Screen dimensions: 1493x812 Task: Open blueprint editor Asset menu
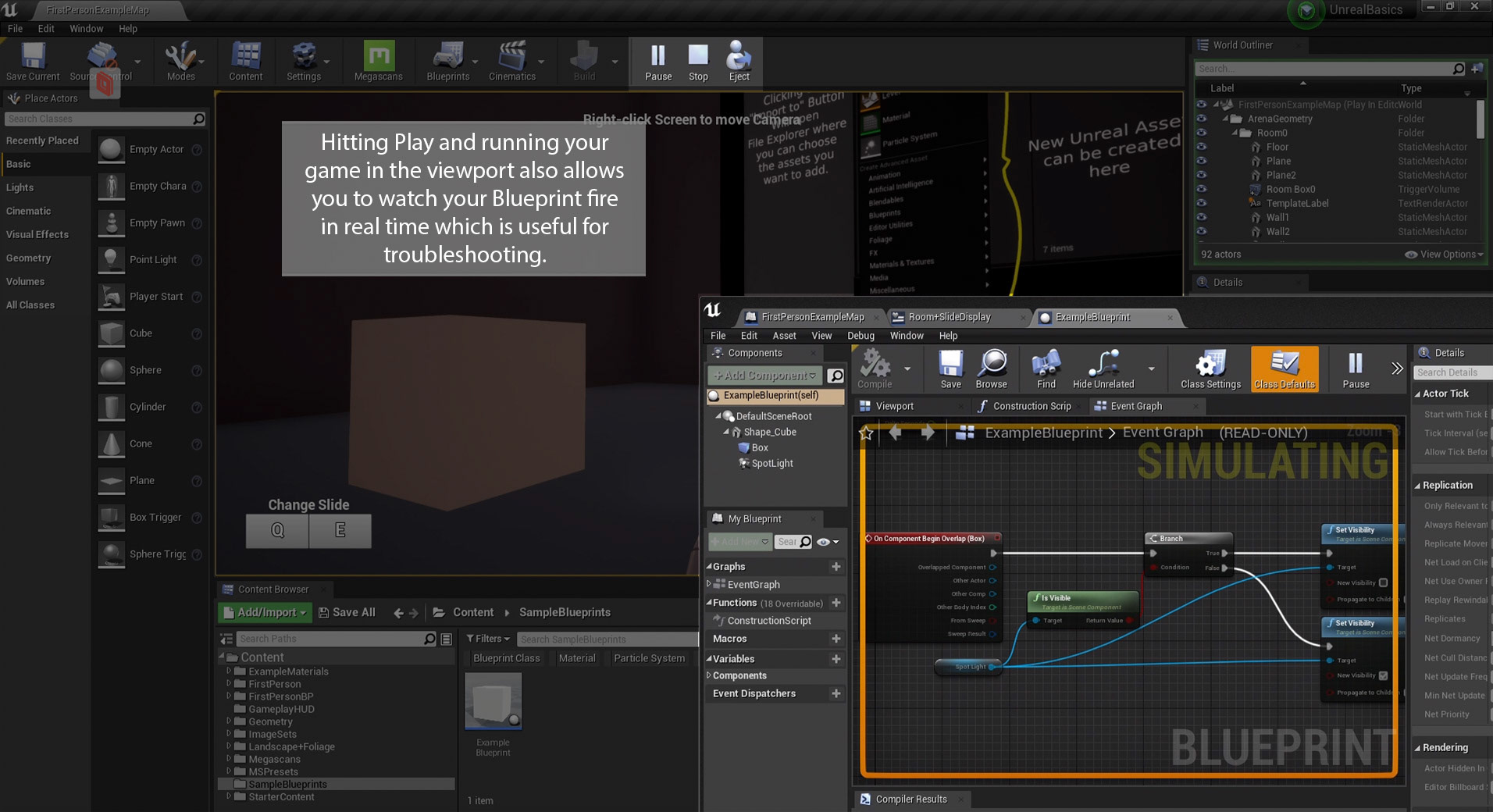point(784,336)
